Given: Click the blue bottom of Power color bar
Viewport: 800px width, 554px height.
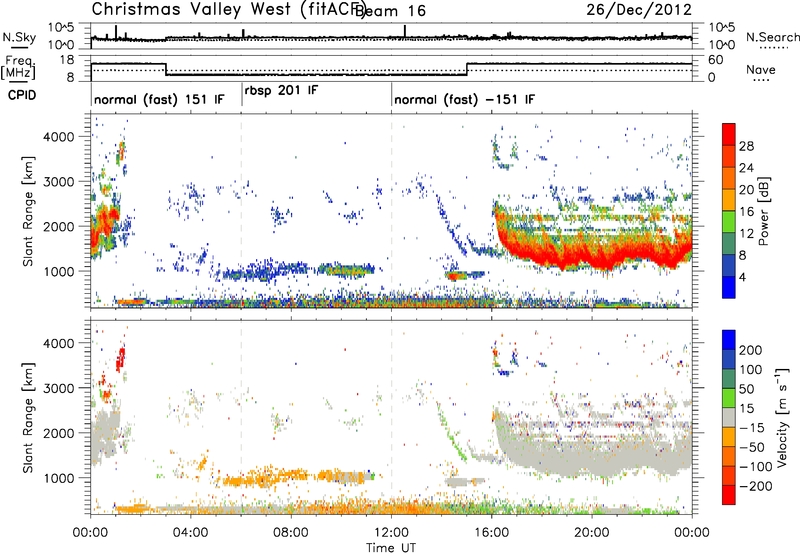Looking at the screenshot, I should (x=729, y=288).
